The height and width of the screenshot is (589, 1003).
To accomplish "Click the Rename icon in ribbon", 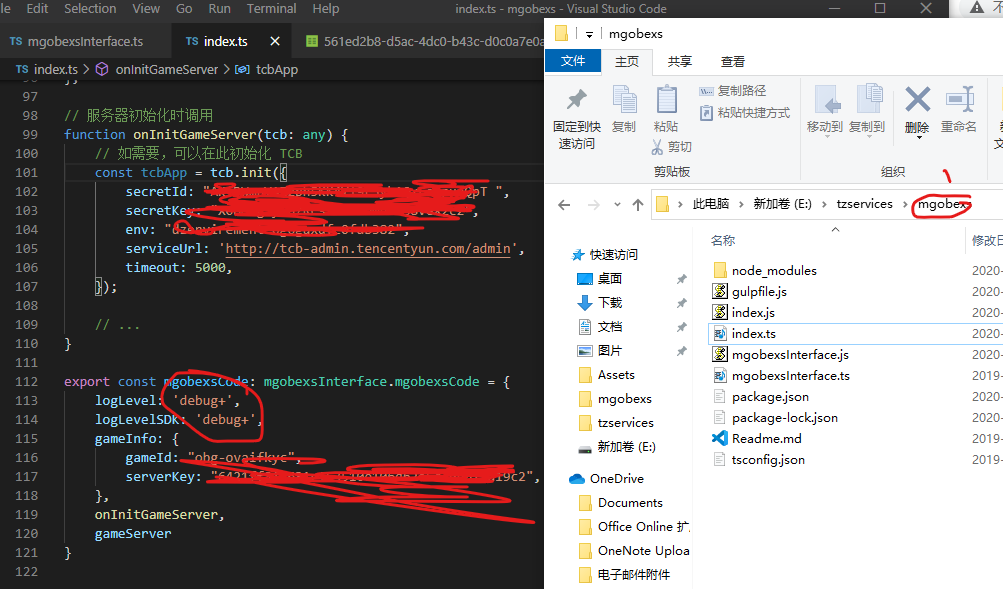I will tap(960, 100).
